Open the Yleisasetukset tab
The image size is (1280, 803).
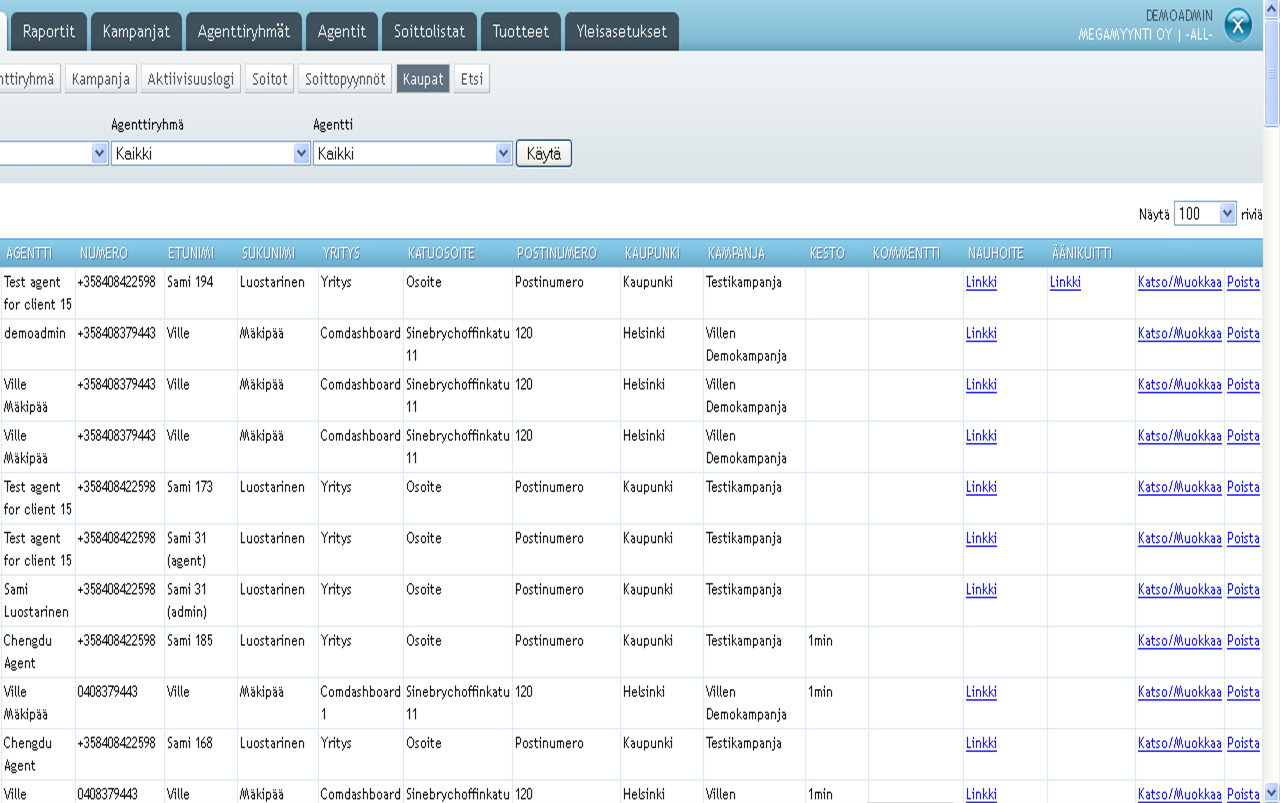[622, 31]
